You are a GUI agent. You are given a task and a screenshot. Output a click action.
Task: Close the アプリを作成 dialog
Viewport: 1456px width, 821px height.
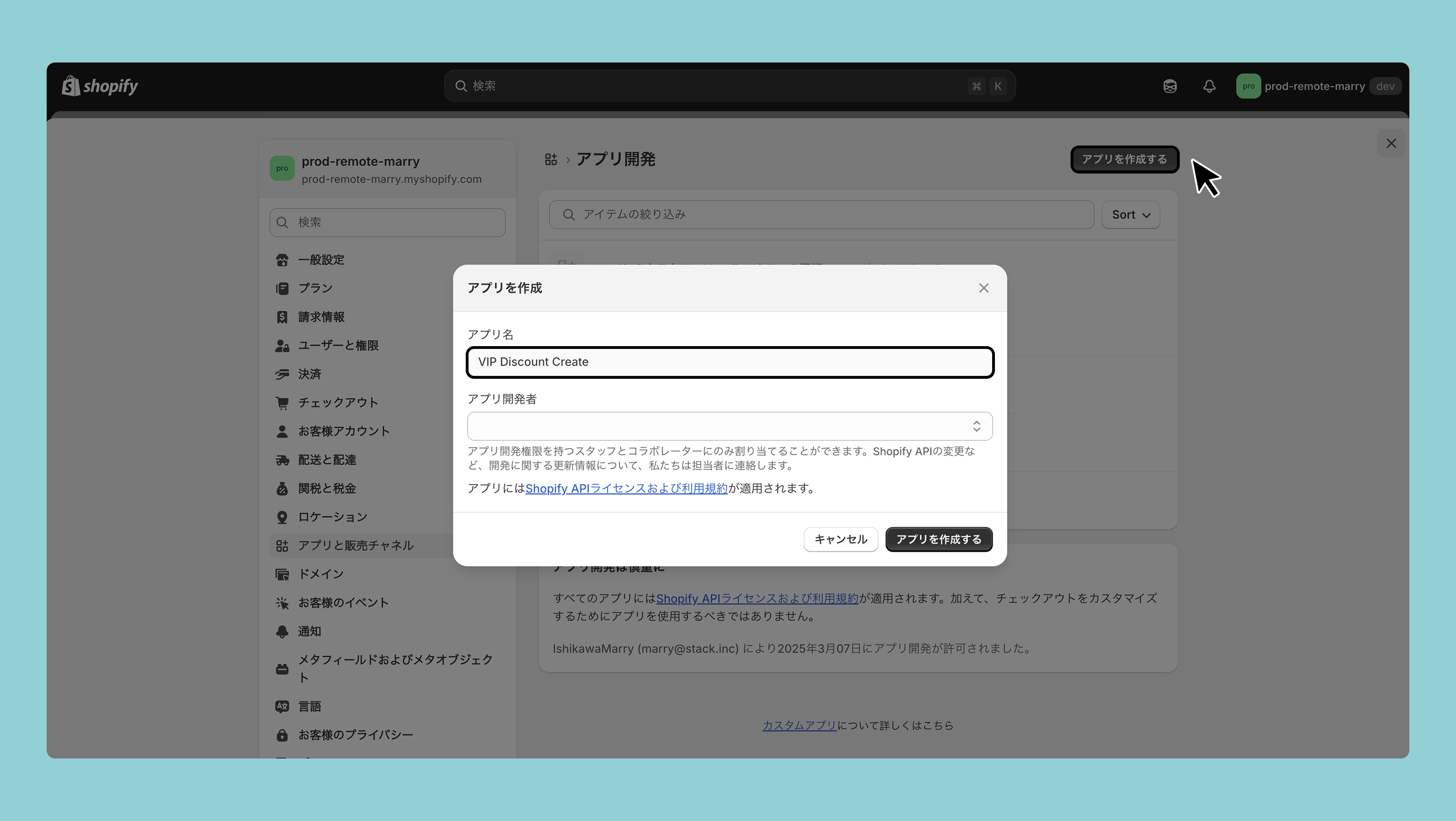tap(983, 288)
